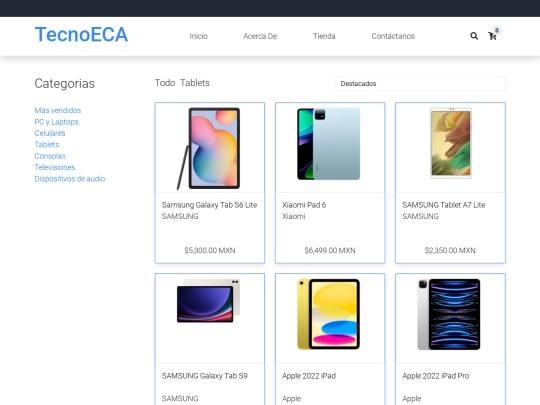Choose the Celulares category
This screenshot has height=405, width=540.
click(x=50, y=133)
